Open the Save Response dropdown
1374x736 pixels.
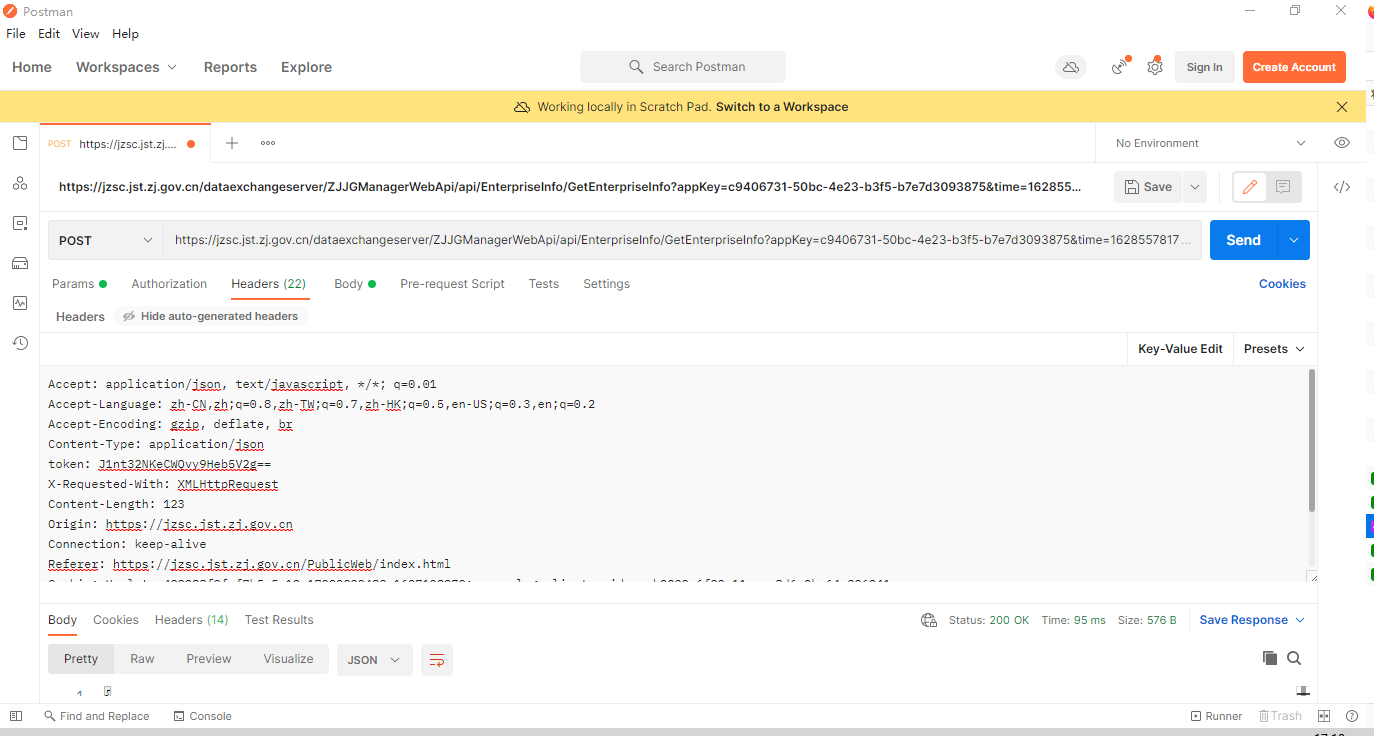(1253, 620)
